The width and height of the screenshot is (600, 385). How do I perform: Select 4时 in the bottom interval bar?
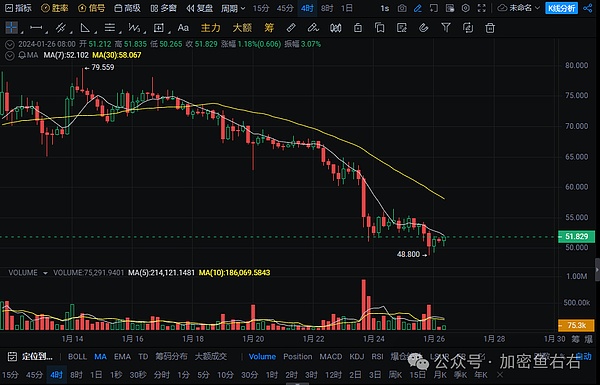[56, 375]
